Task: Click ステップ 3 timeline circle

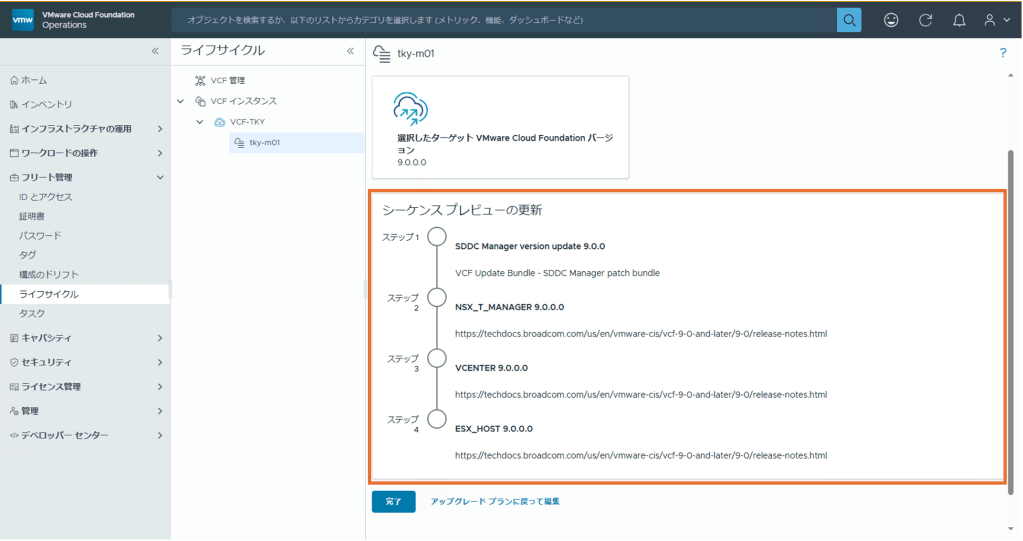Action: [437, 358]
